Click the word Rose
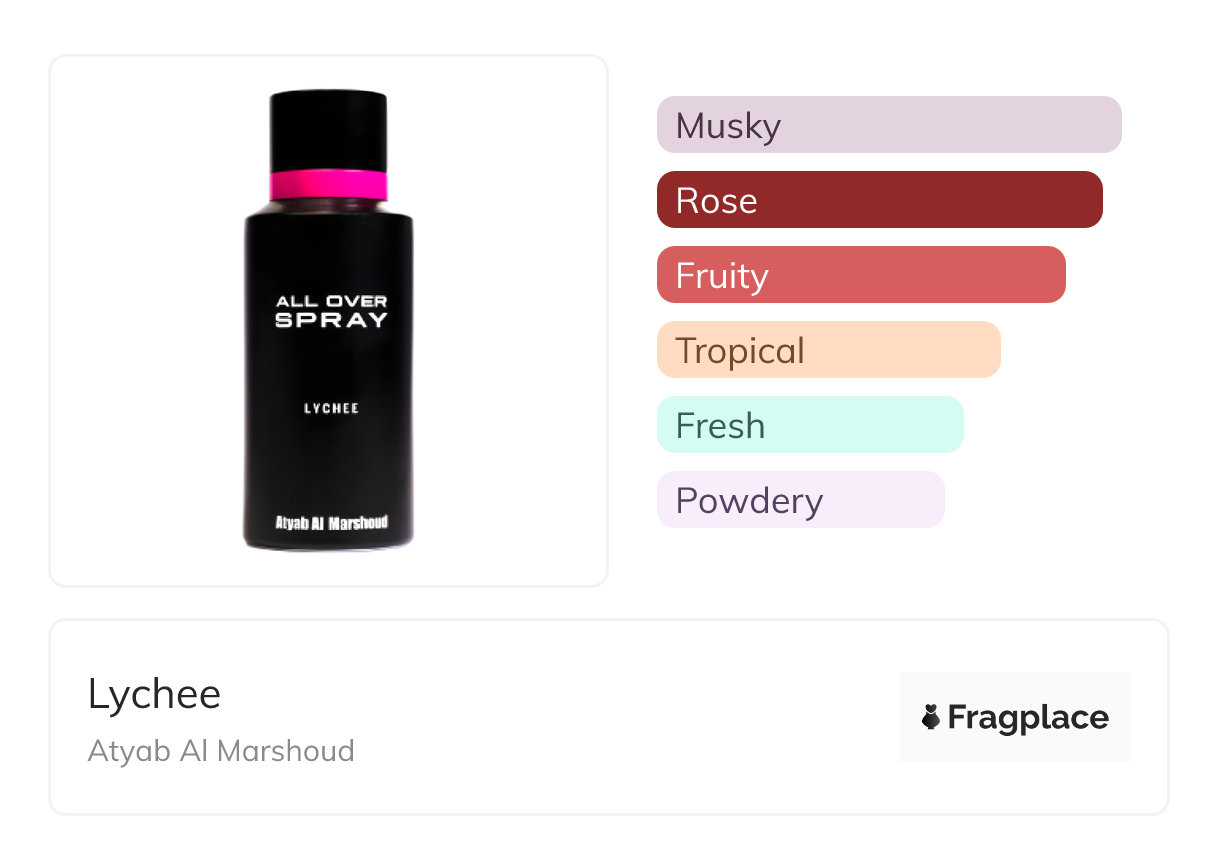1218x864 pixels. tap(716, 201)
